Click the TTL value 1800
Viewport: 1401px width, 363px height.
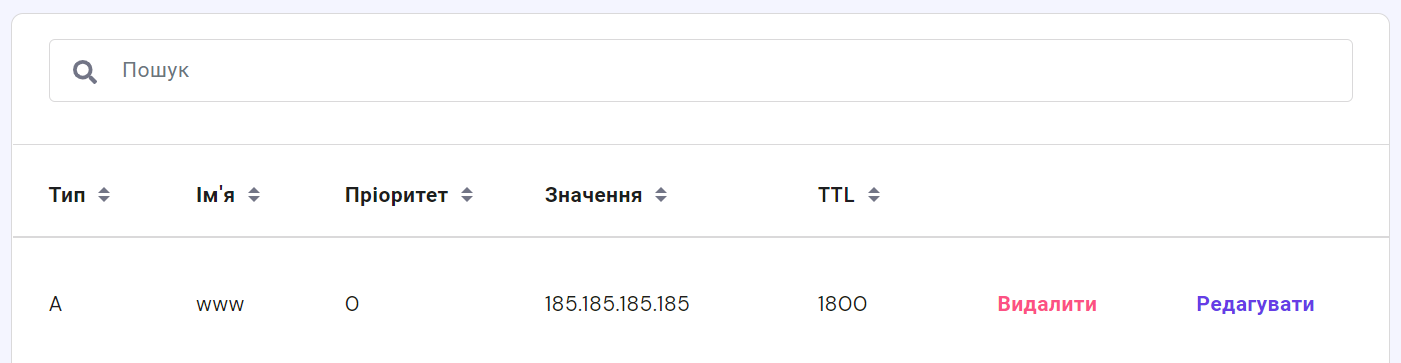(x=842, y=304)
